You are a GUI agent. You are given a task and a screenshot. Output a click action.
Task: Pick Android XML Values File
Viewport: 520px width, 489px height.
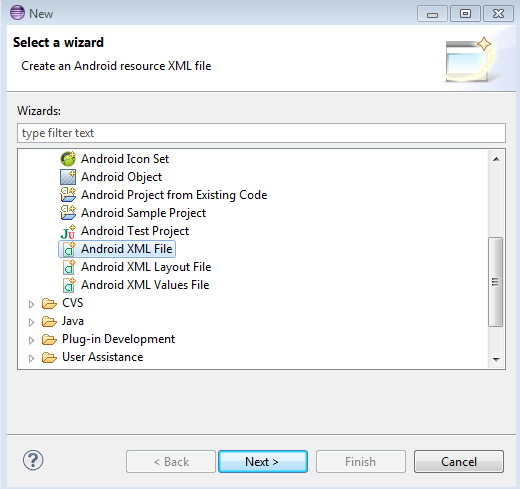point(145,285)
